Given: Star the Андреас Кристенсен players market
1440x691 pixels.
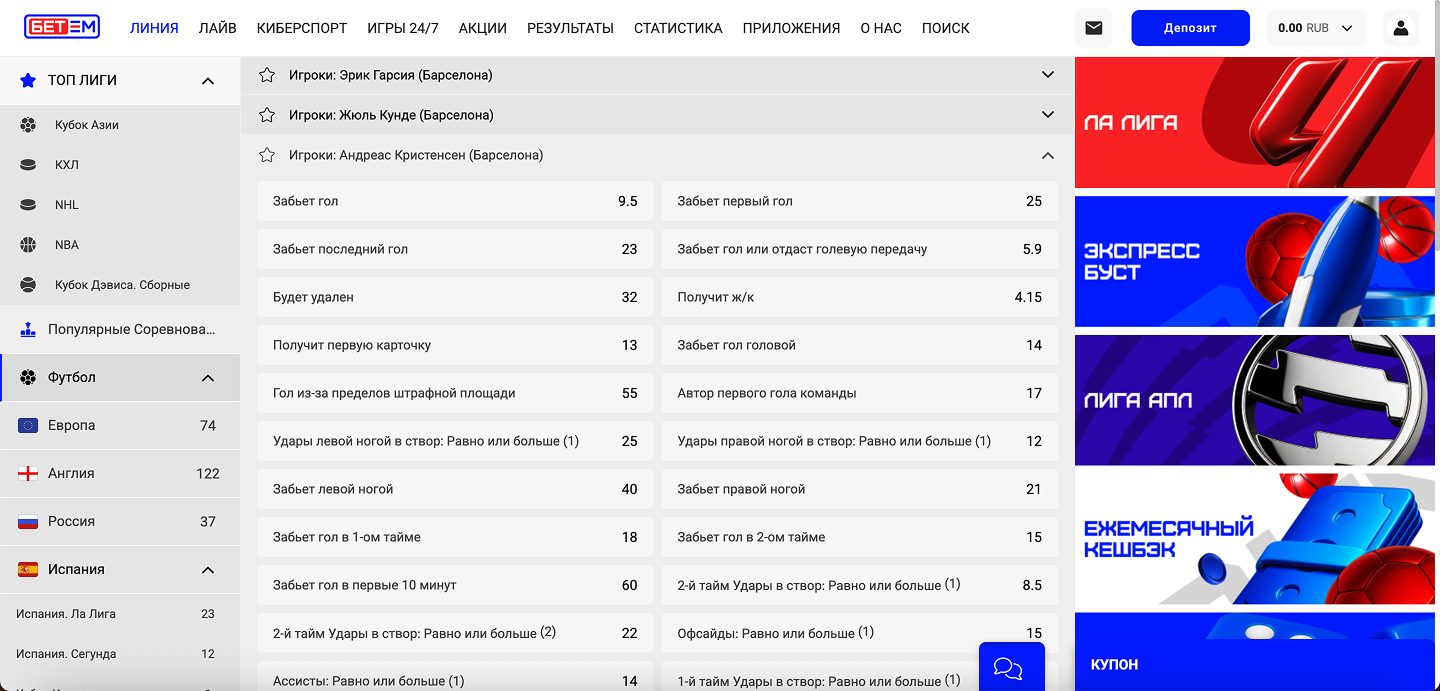Looking at the screenshot, I should click(267, 155).
